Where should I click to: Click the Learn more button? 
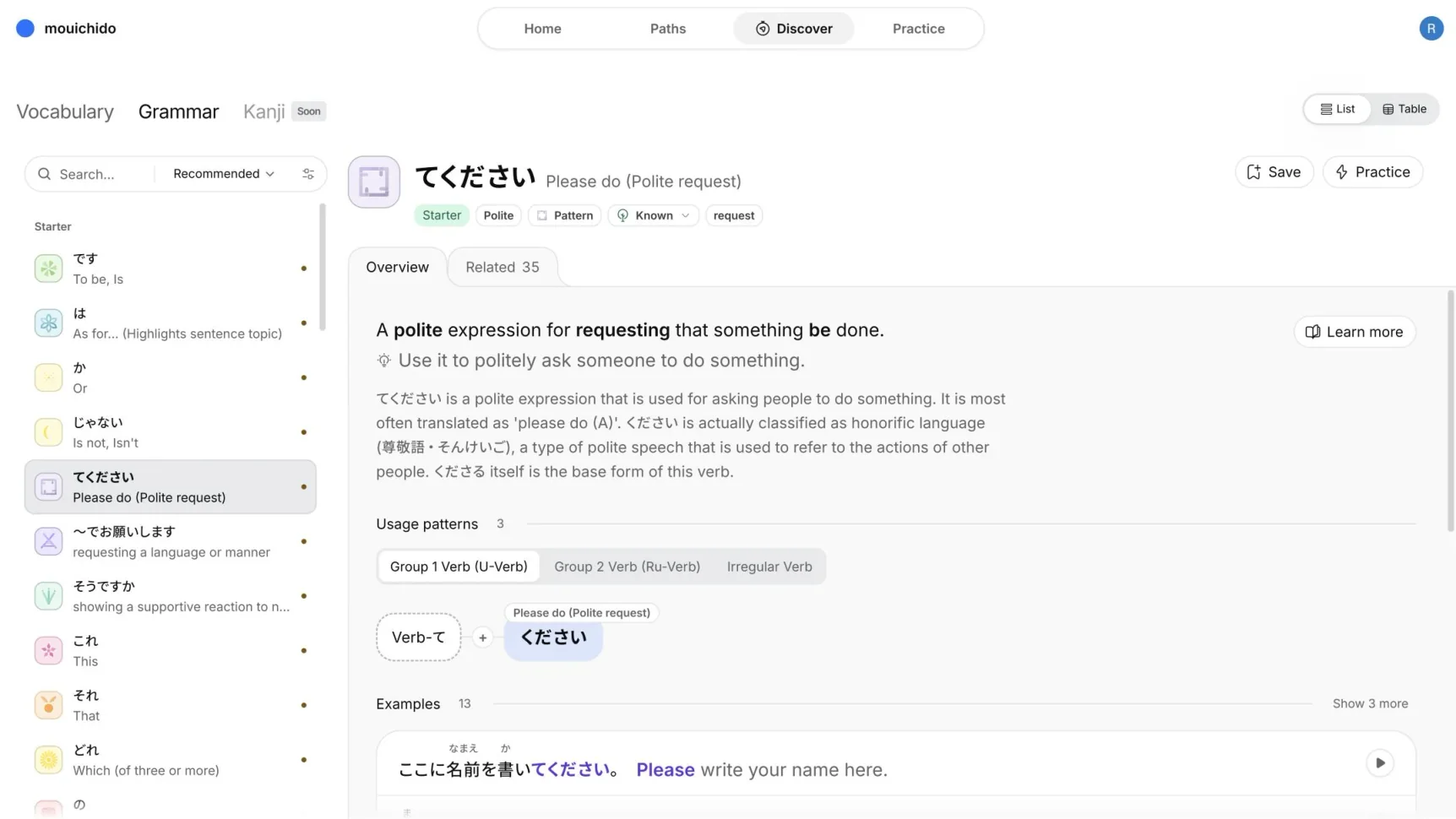tap(1354, 332)
